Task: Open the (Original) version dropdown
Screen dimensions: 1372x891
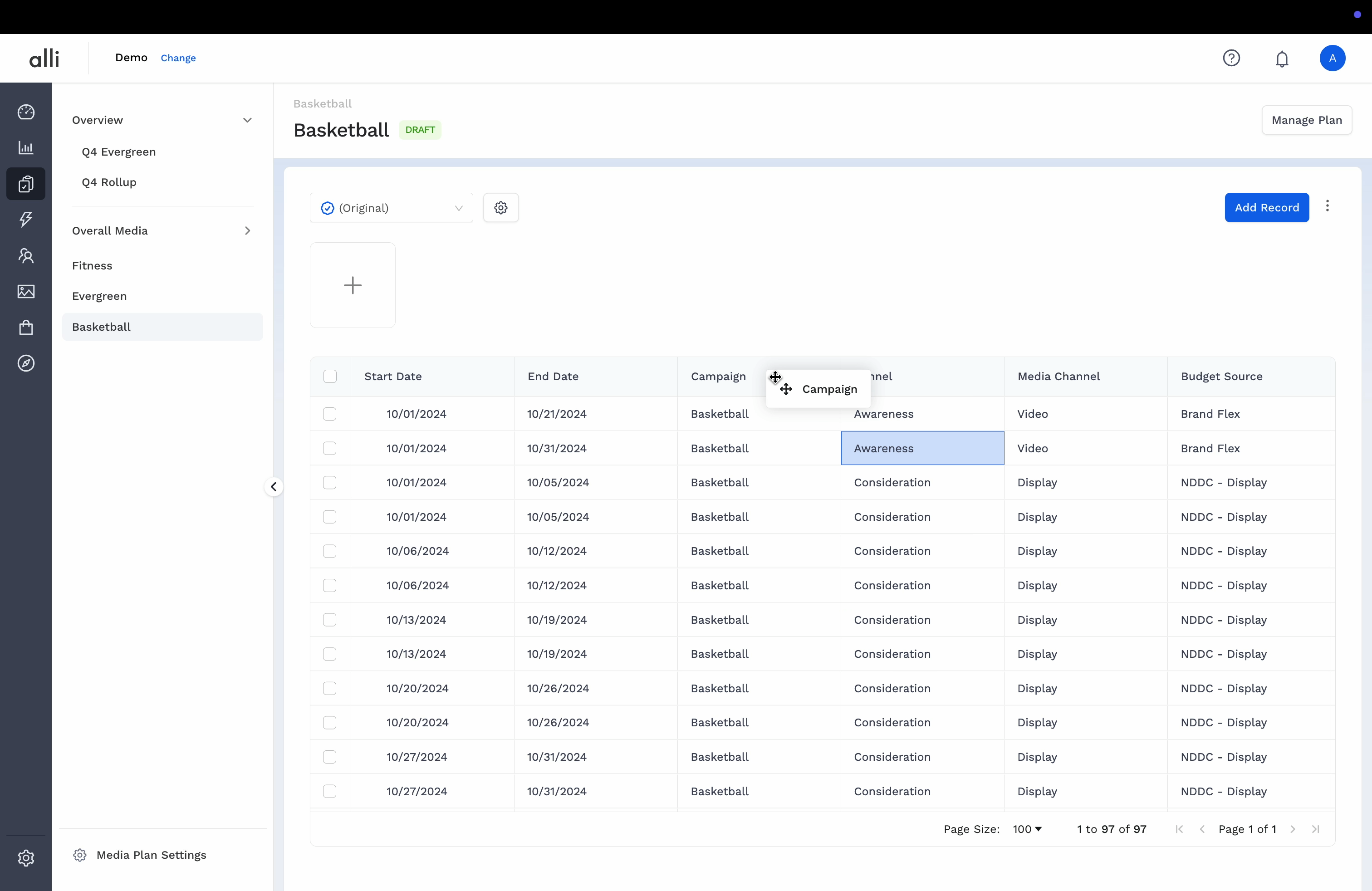Action: point(392,208)
